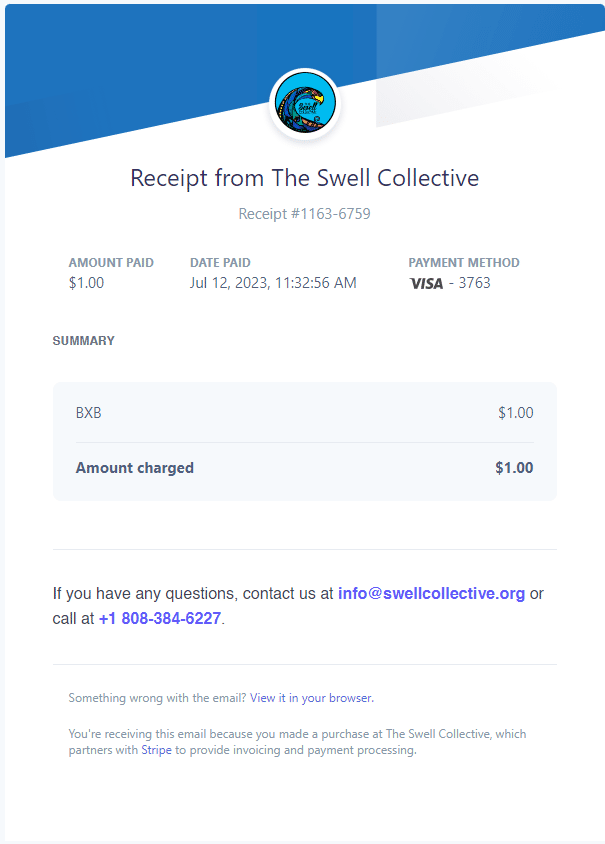The height and width of the screenshot is (844, 605).
Task: Click the "Receipt from The Swell Collective" heading
Action: point(305,178)
